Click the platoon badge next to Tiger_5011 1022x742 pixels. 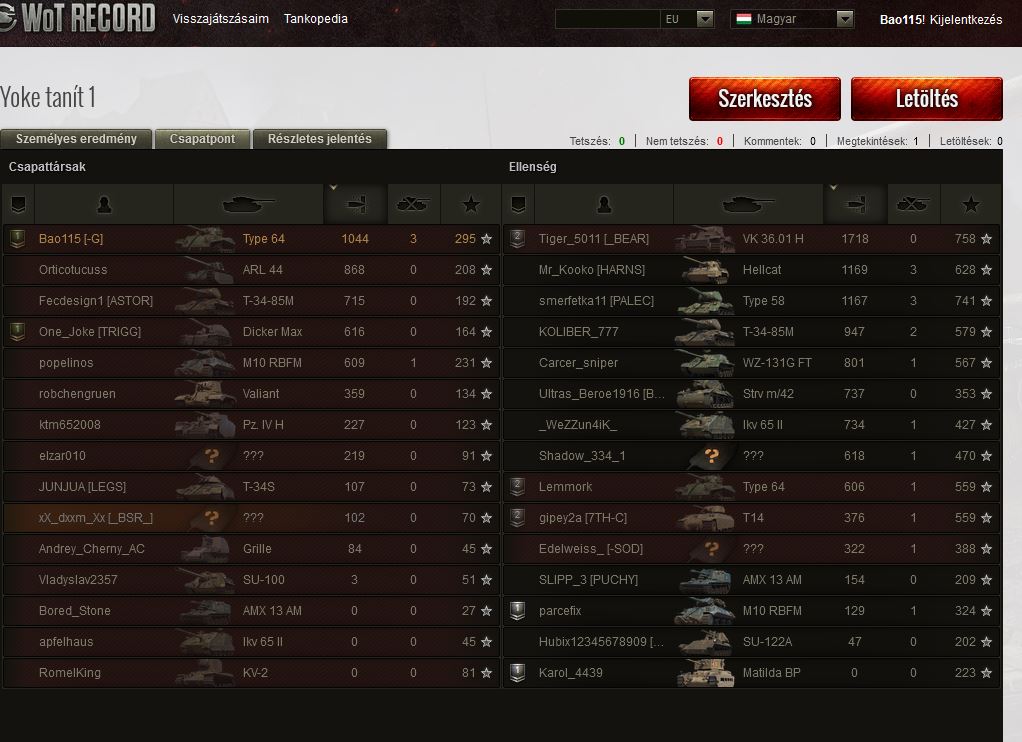[518, 239]
